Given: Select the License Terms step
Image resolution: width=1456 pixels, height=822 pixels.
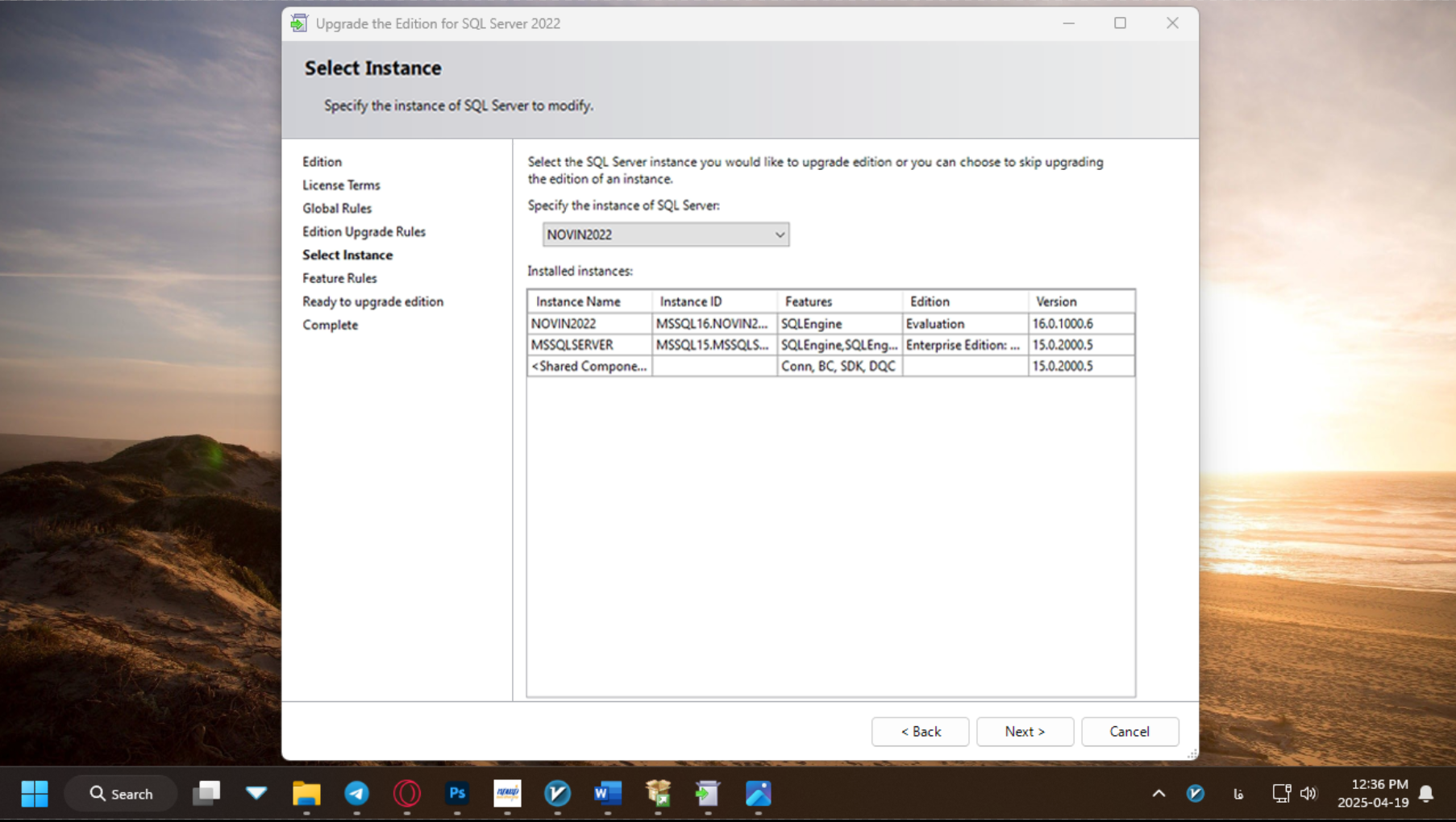Looking at the screenshot, I should [x=341, y=185].
